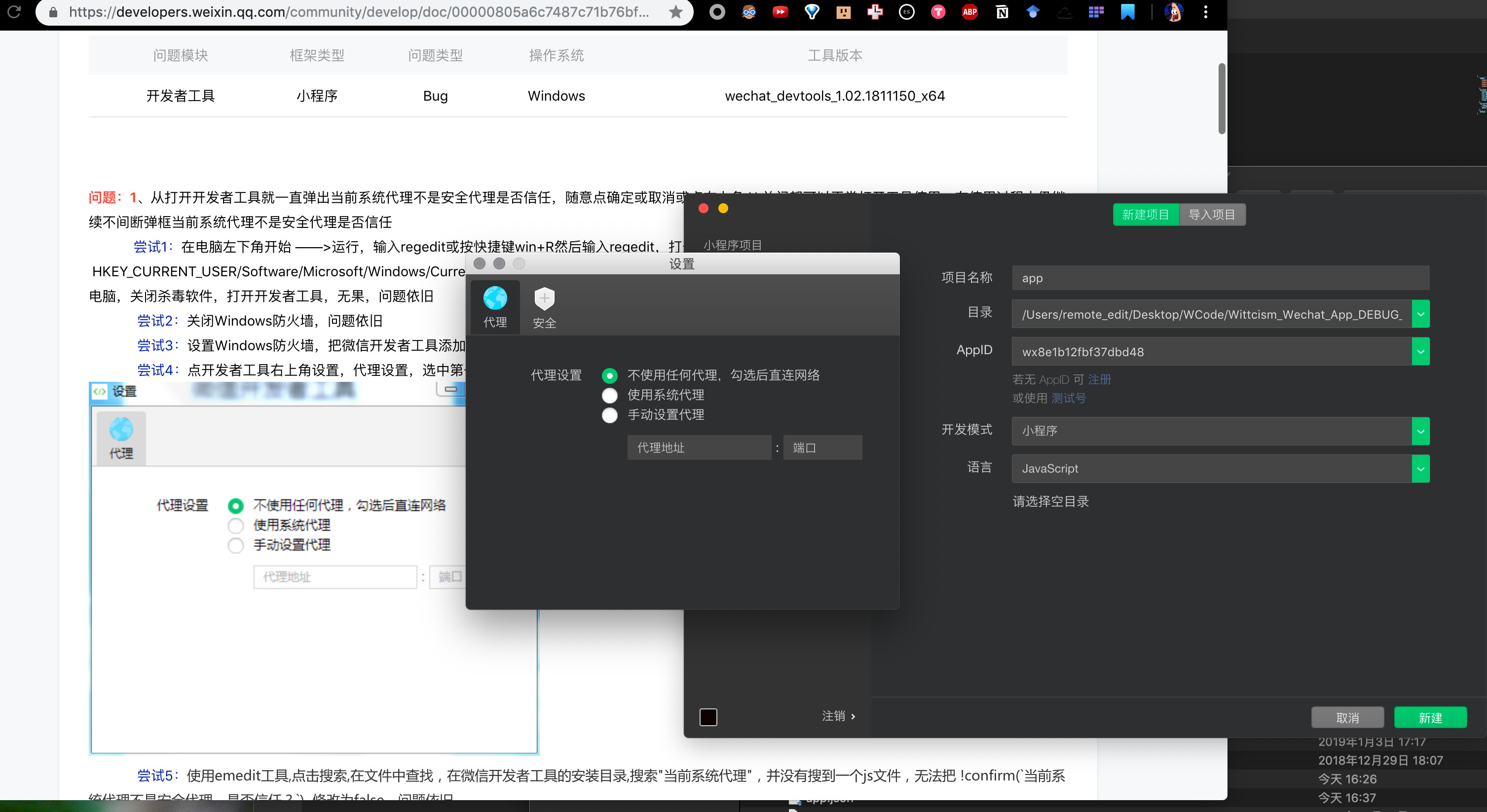1487x812 pixels.
Task: Click the red YouTube fast-forward extension icon
Action: pyautogui.click(x=780, y=11)
